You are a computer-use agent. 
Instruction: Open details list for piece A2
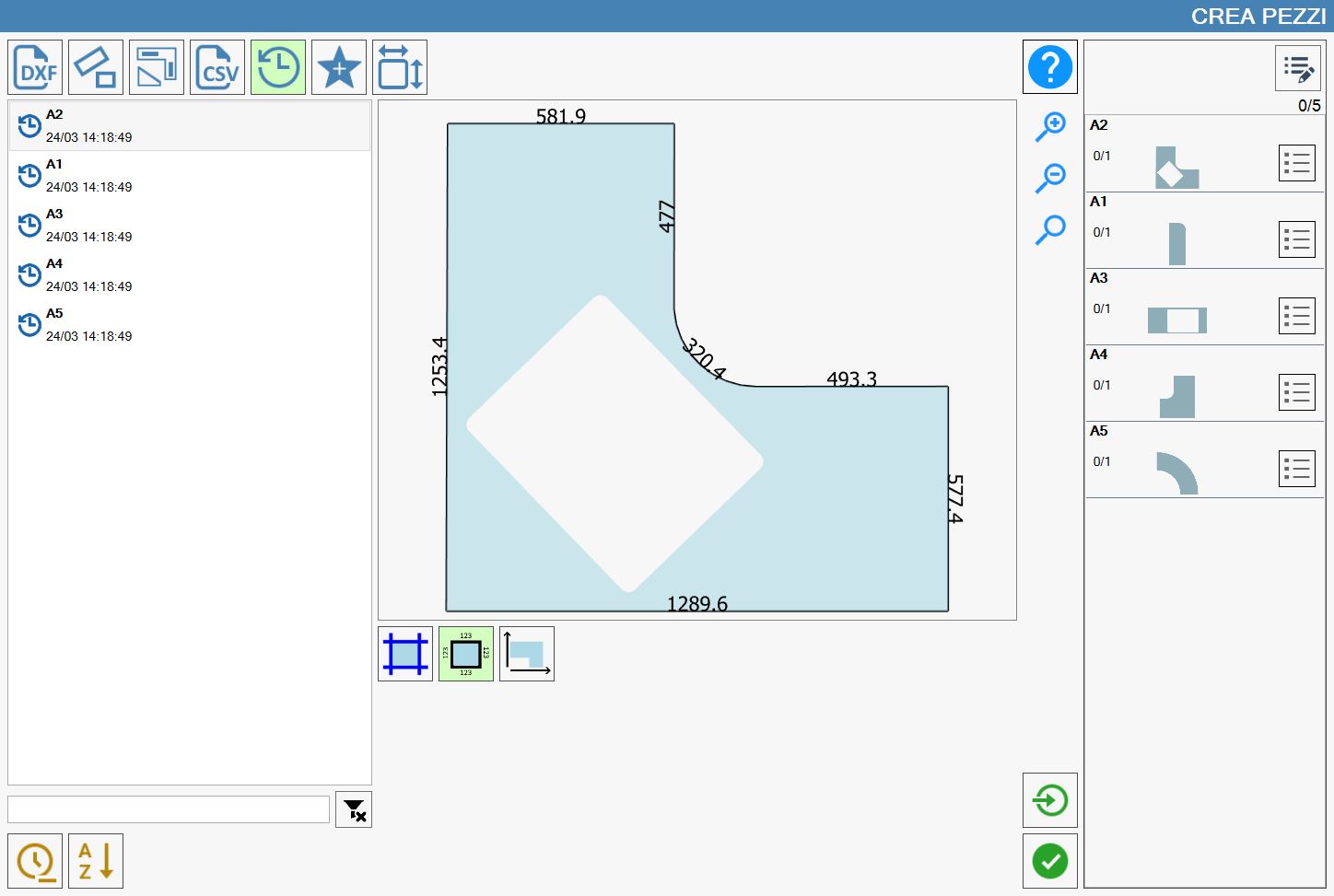[x=1297, y=163]
